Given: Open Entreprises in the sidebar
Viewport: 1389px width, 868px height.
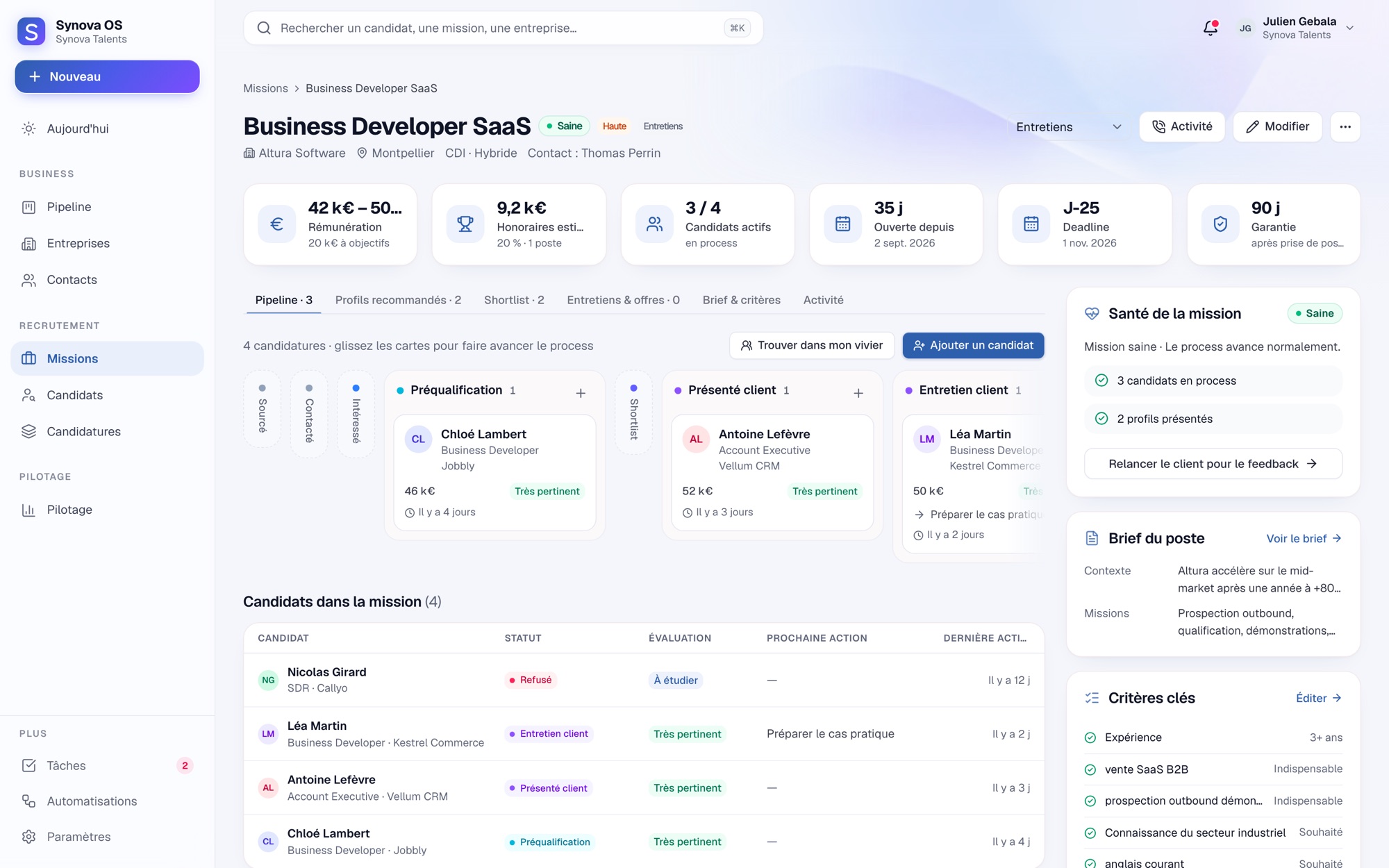Looking at the screenshot, I should tap(108, 243).
